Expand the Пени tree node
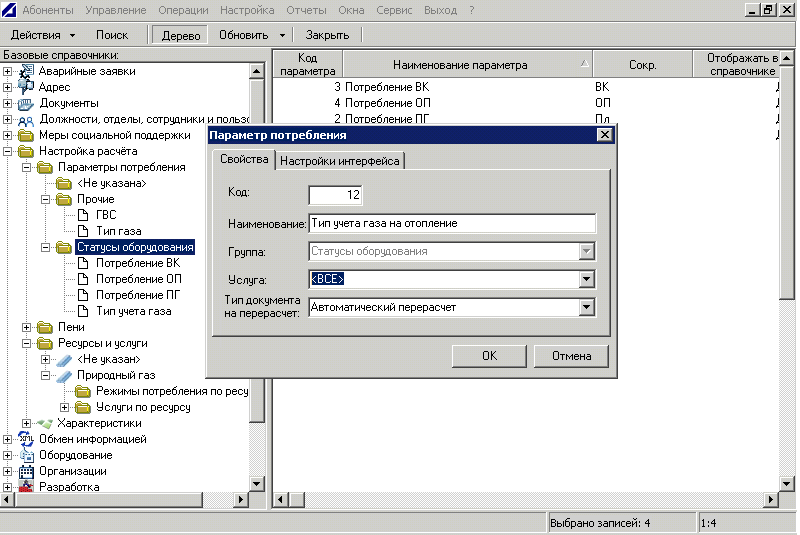The image size is (800, 535). 27,327
